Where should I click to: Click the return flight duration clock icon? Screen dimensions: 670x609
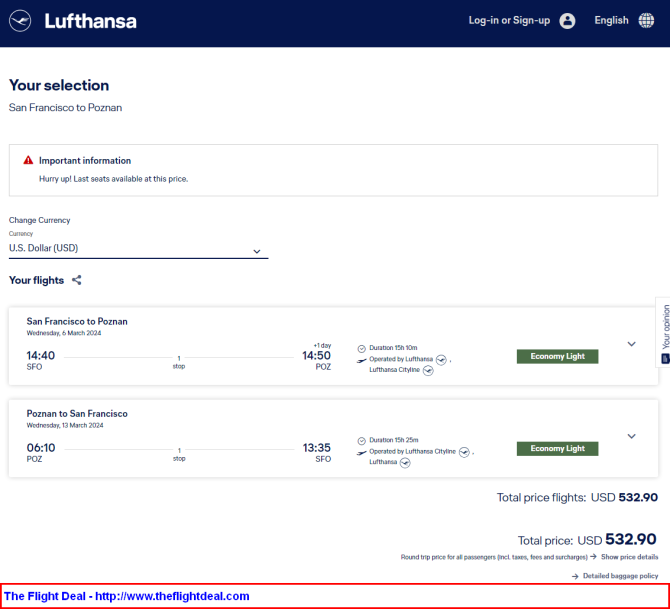tap(361, 441)
